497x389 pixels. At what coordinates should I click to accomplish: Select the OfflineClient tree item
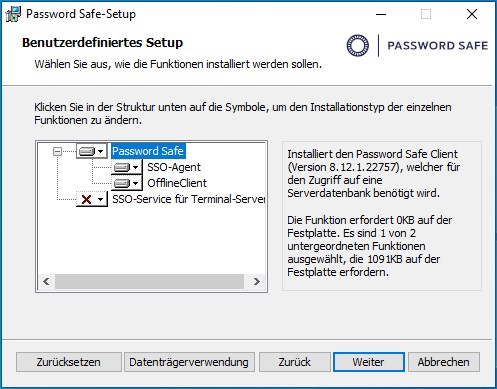177,183
